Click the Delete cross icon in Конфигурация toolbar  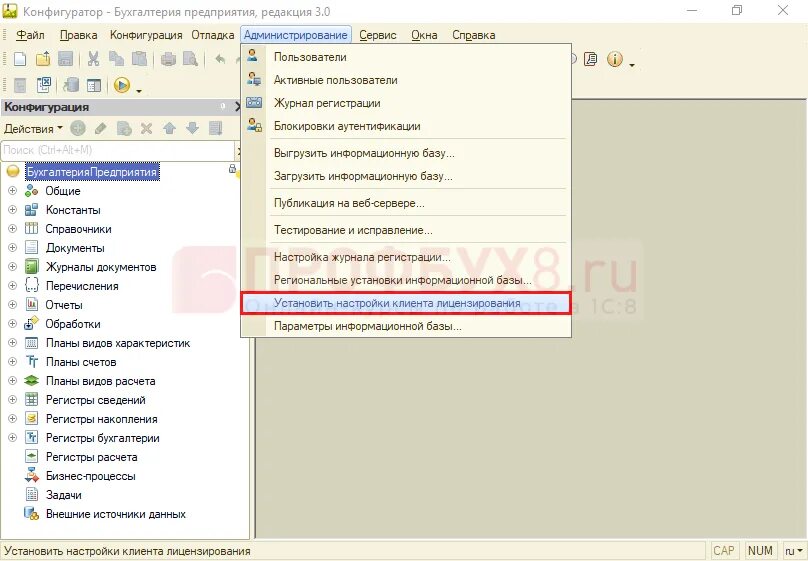click(x=146, y=128)
